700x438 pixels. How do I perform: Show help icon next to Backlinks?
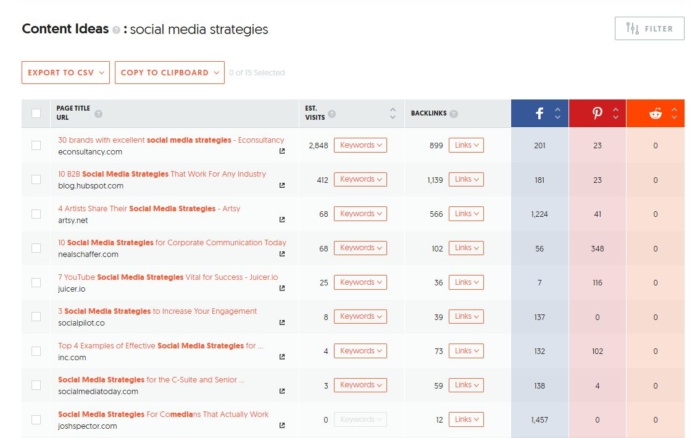point(454,114)
